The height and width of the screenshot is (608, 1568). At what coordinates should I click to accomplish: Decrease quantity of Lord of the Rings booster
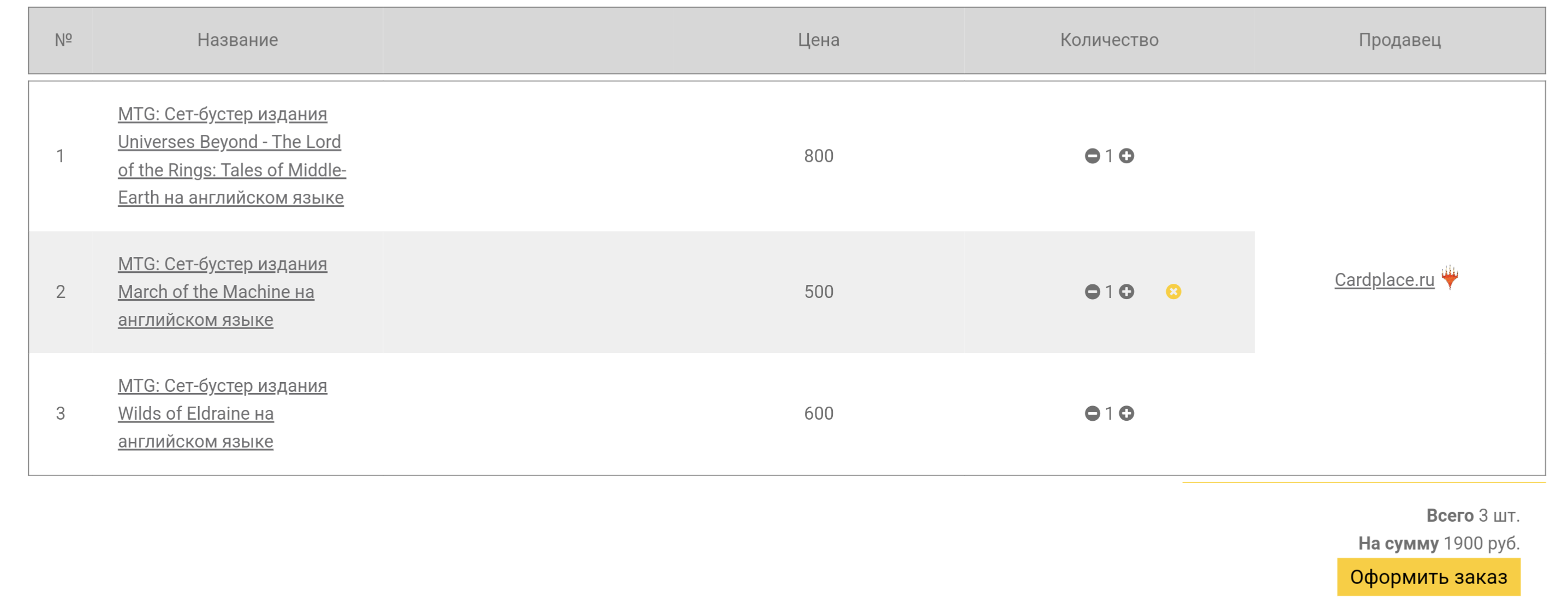pyautogui.click(x=1092, y=157)
